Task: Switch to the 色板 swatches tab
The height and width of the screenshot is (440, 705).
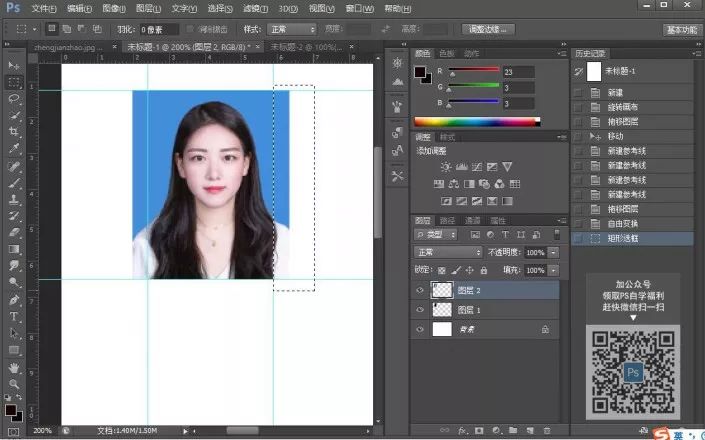Action: point(446,53)
